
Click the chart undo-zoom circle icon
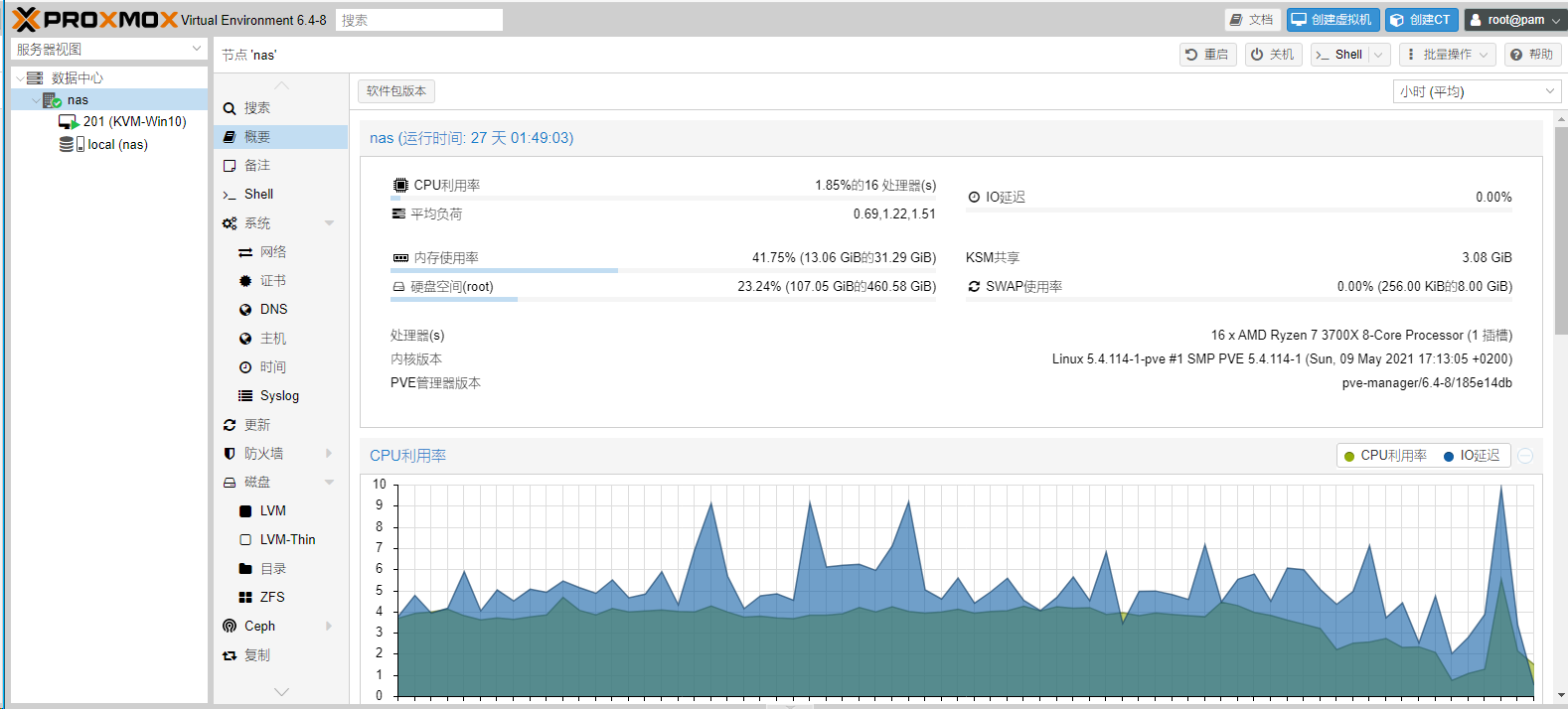coord(1525,456)
